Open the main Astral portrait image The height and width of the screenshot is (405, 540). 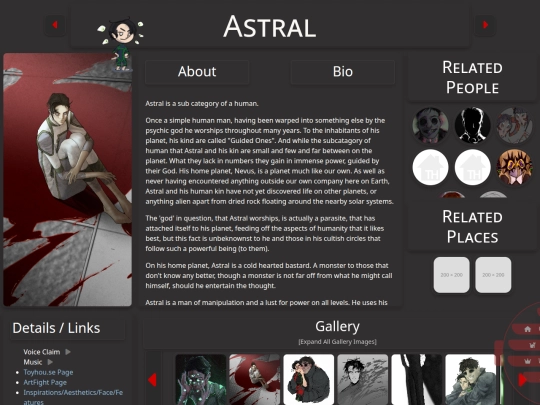pos(68,179)
